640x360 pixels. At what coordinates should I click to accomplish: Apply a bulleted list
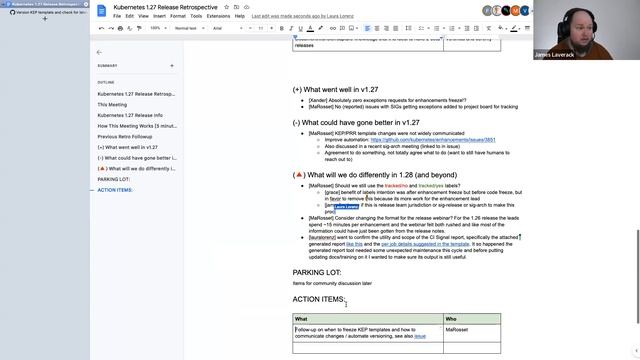point(436,28)
